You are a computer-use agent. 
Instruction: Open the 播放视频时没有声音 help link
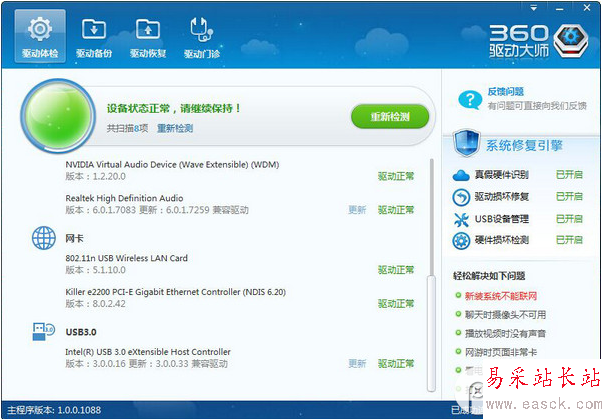[x=505, y=334]
